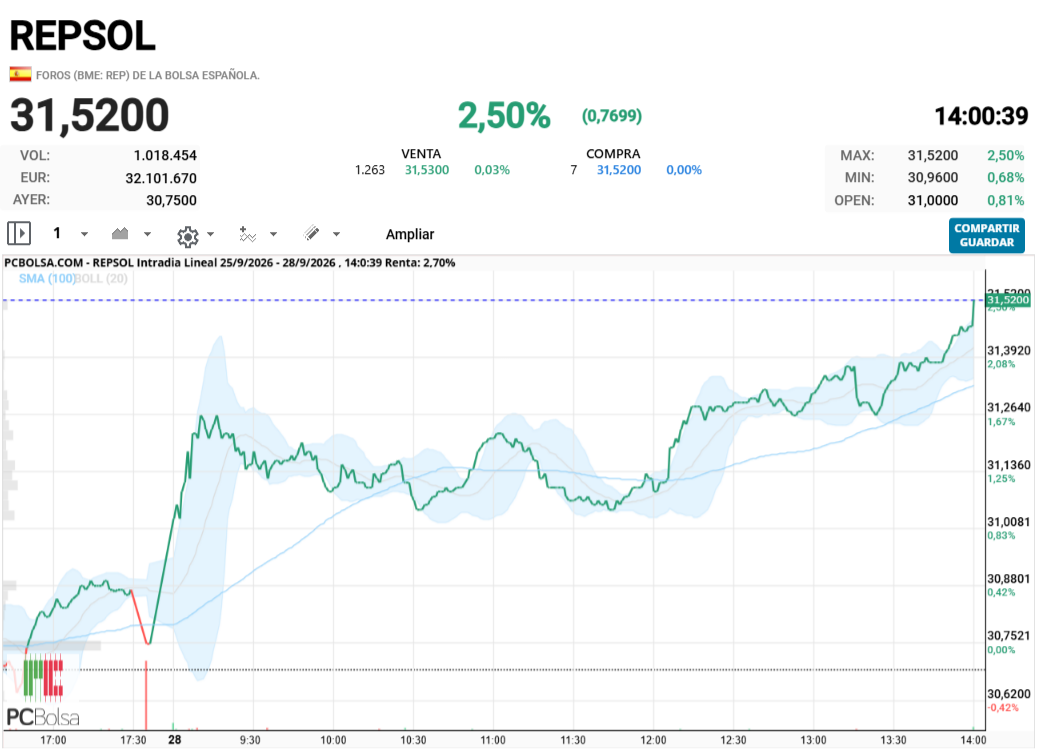
Task: Toggle the side panel icon in chart toolbar
Action: coord(19,233)
